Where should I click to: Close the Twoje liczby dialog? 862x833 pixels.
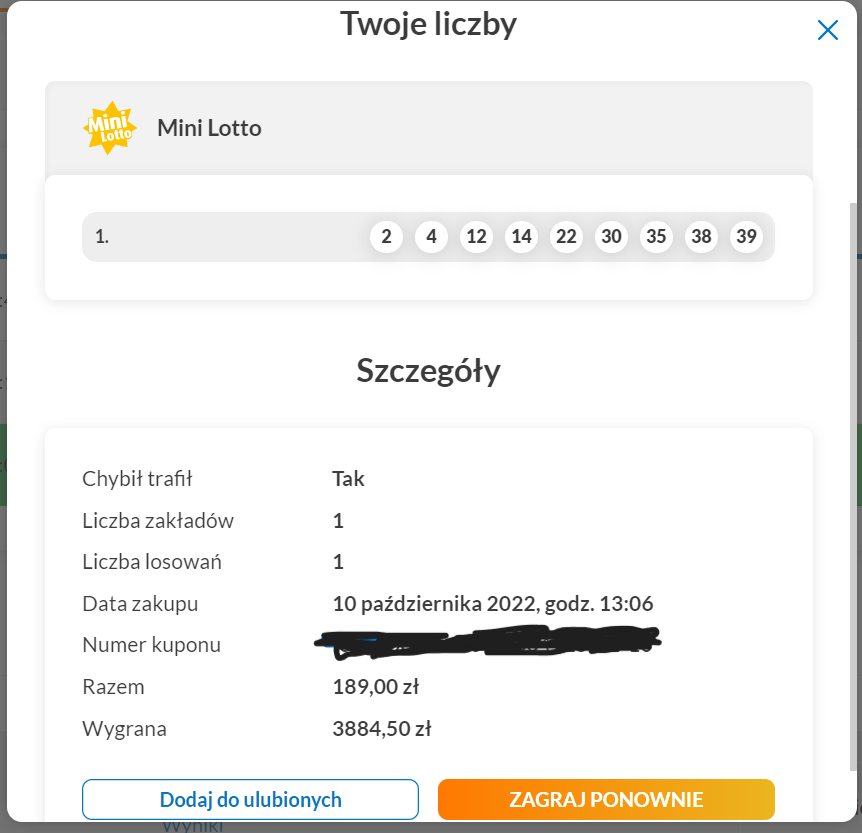827,30
